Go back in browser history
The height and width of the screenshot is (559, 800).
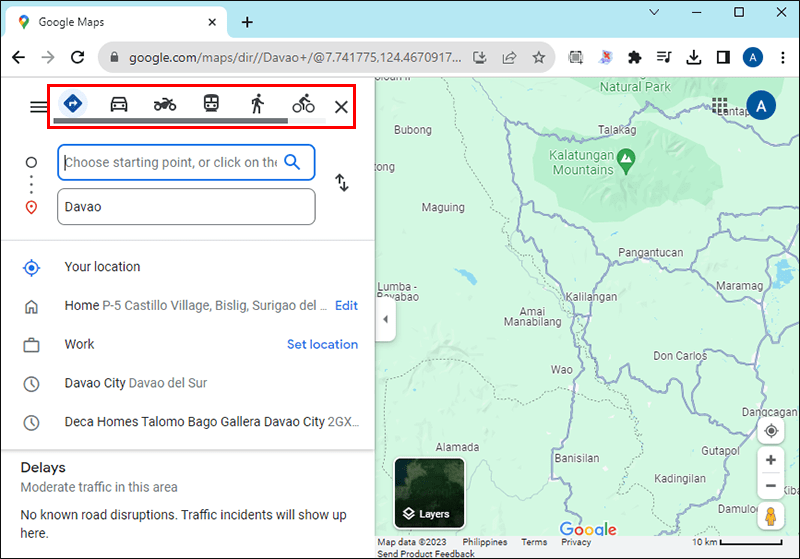18,57
